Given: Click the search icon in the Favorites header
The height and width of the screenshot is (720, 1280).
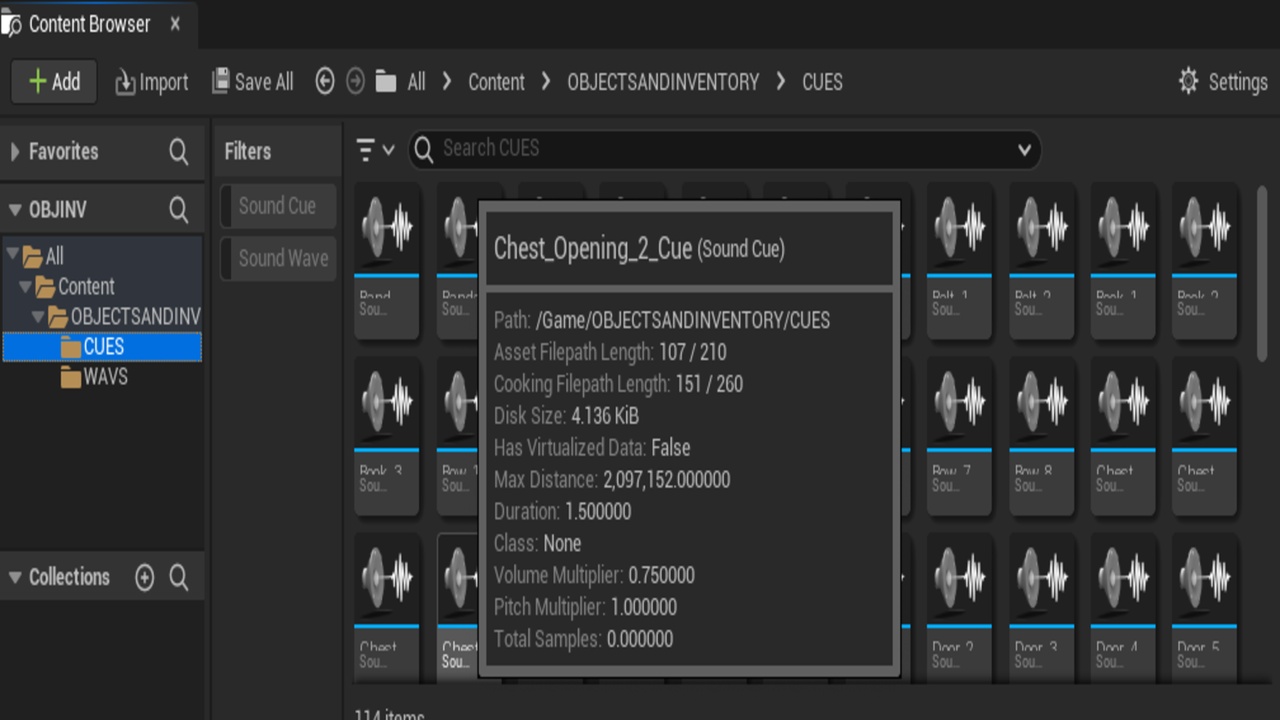Looking at the screenshot, I should tap(178, 152).
